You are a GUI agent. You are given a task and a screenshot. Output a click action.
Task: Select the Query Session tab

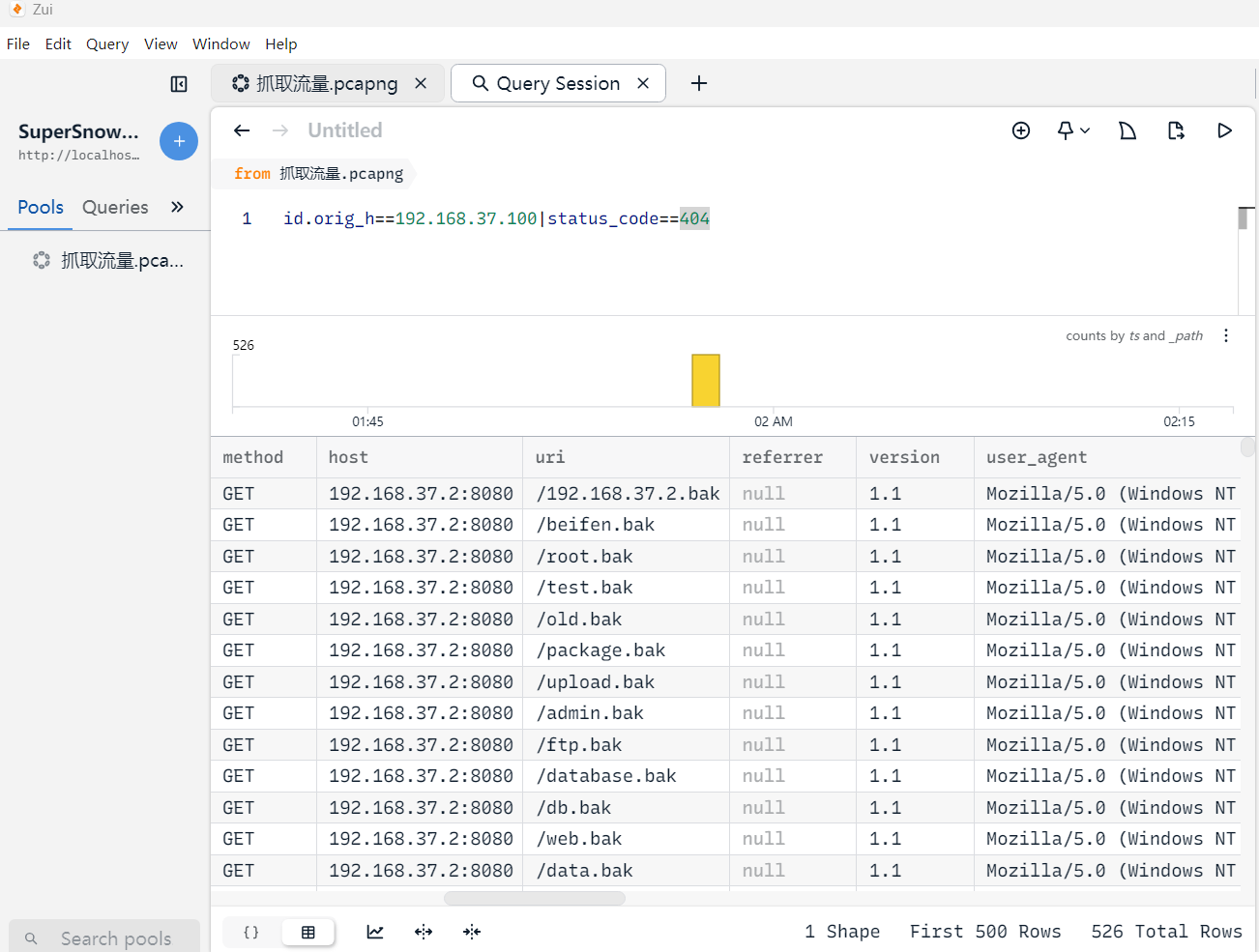click(x=559, y=83)
